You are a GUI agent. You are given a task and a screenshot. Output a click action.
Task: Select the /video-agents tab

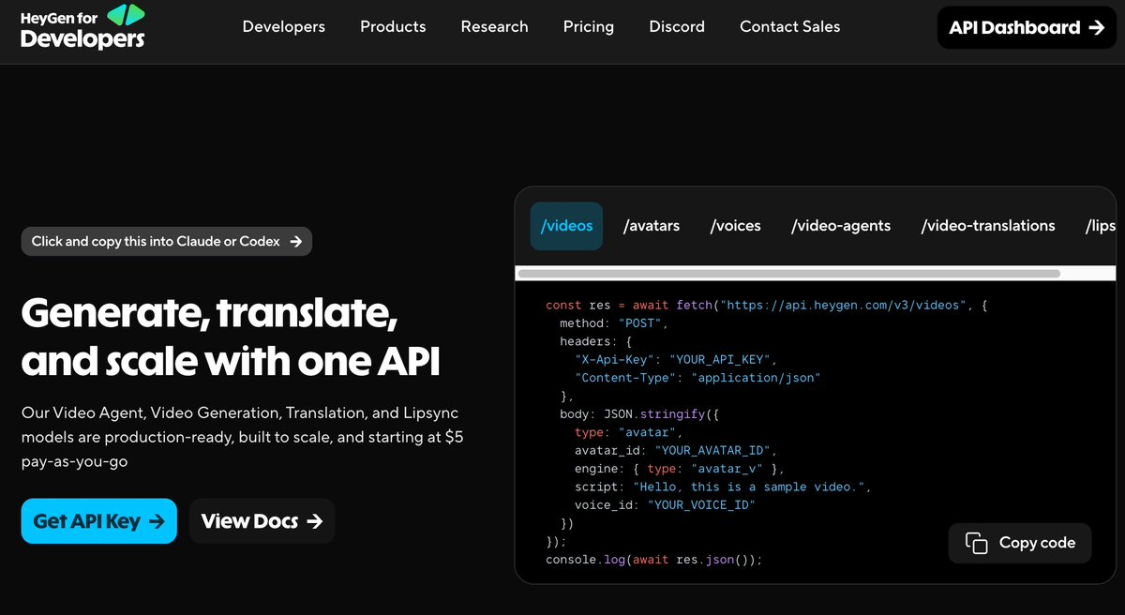point(841,226)
